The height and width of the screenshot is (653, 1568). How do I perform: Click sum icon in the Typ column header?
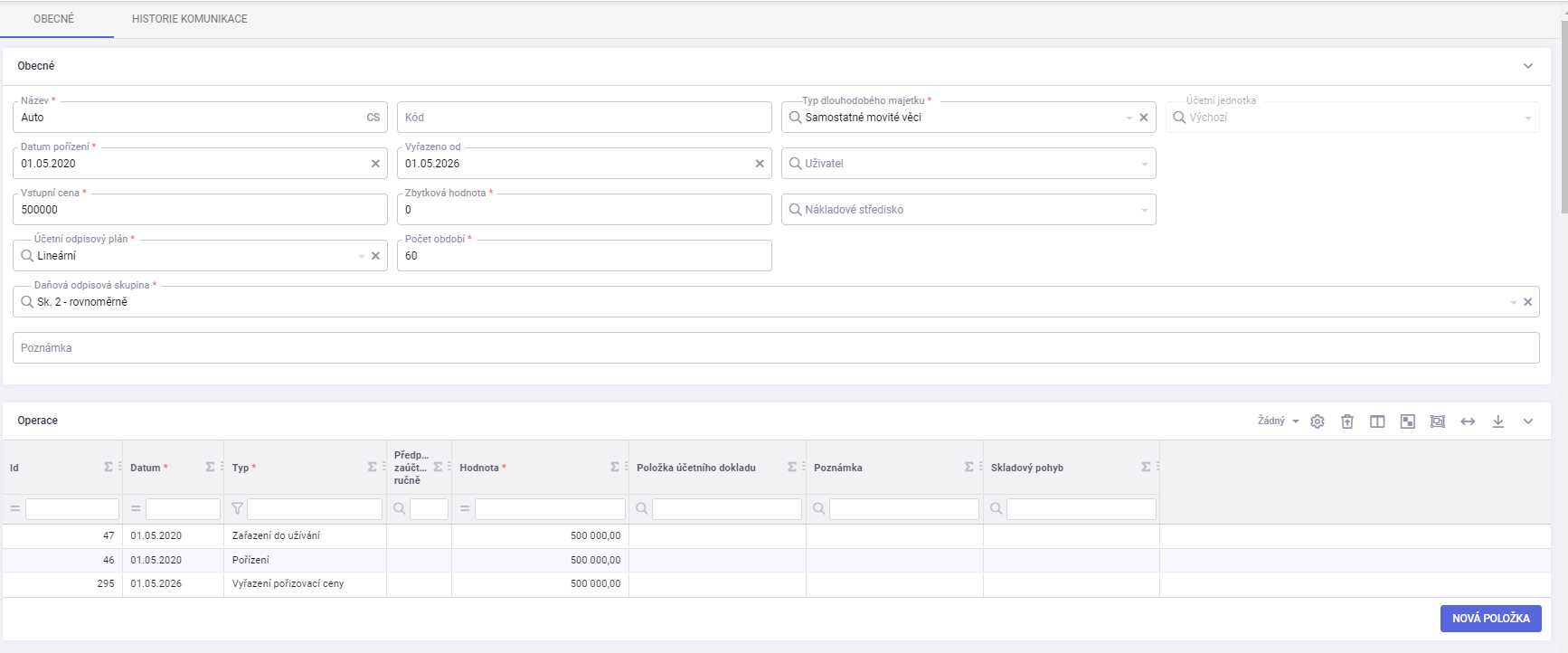pos(373,467)
